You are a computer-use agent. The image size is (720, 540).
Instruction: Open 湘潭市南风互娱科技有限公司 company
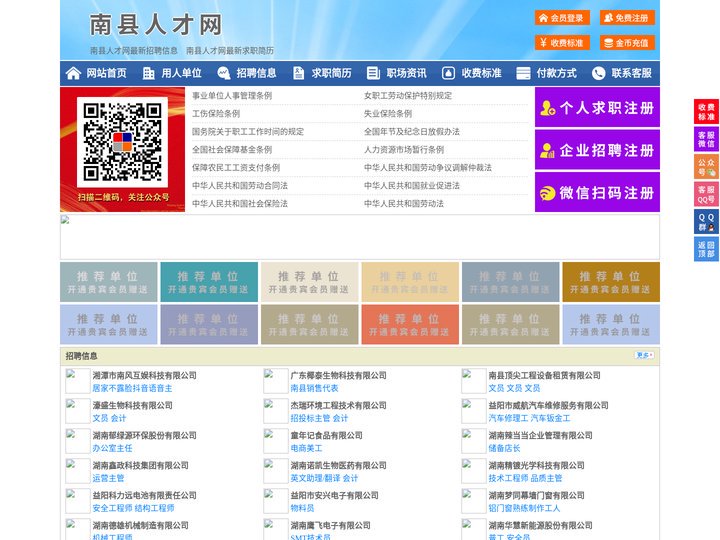coord(145,375)
